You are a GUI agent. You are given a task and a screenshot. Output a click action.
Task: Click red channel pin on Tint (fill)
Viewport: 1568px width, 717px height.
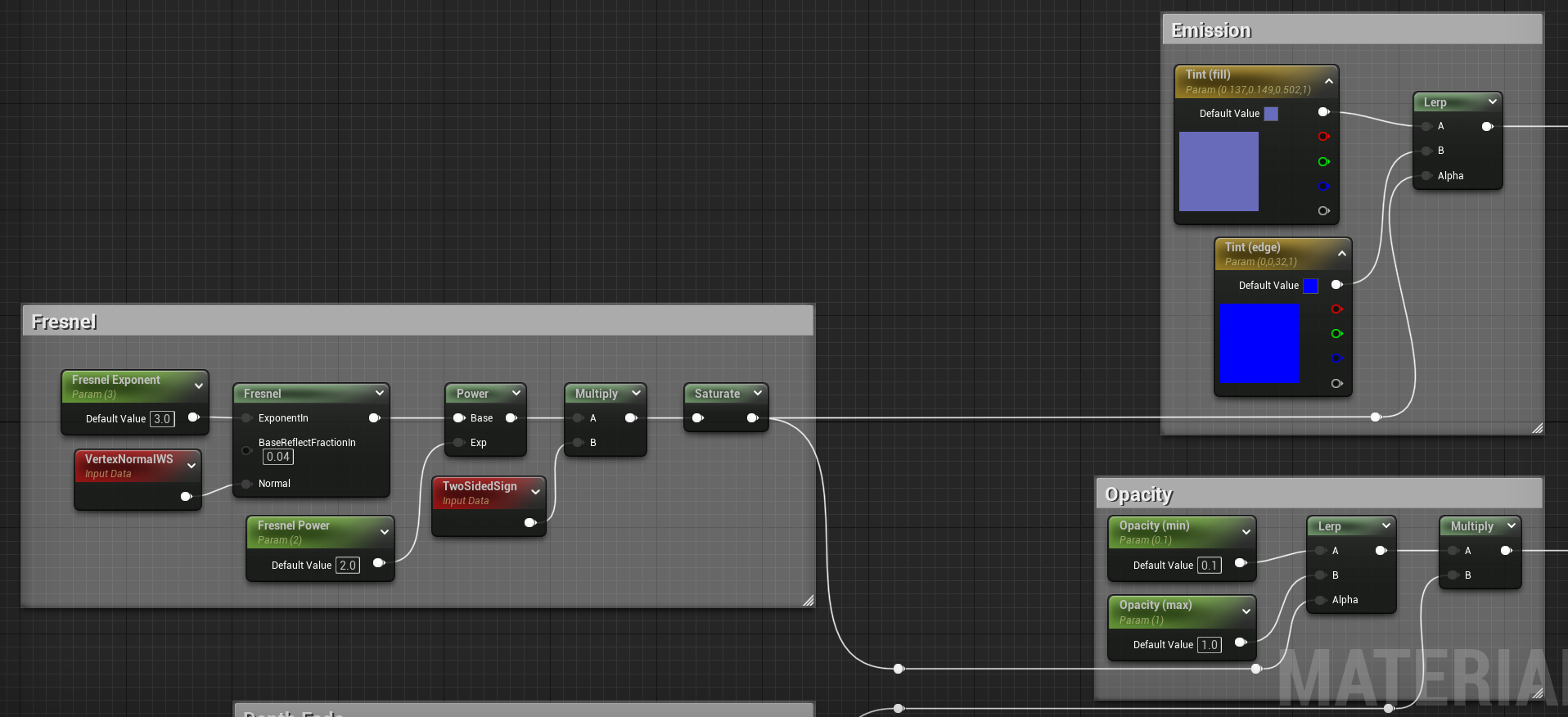(1323, 137)
